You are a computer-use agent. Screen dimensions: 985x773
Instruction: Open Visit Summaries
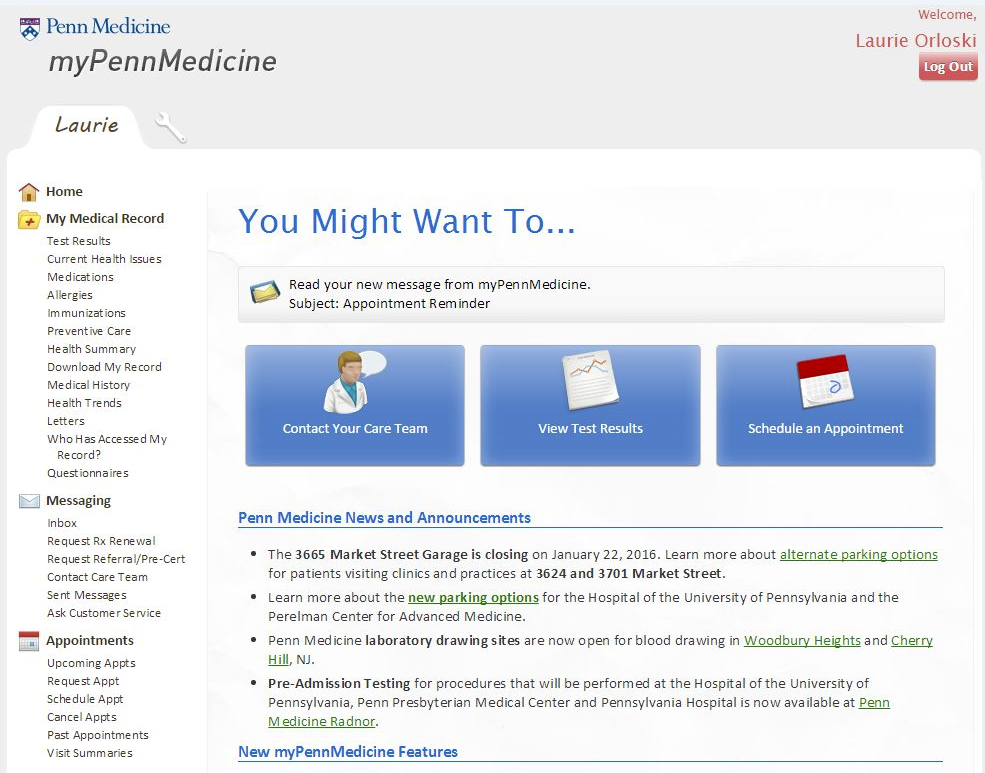(90, 753)
